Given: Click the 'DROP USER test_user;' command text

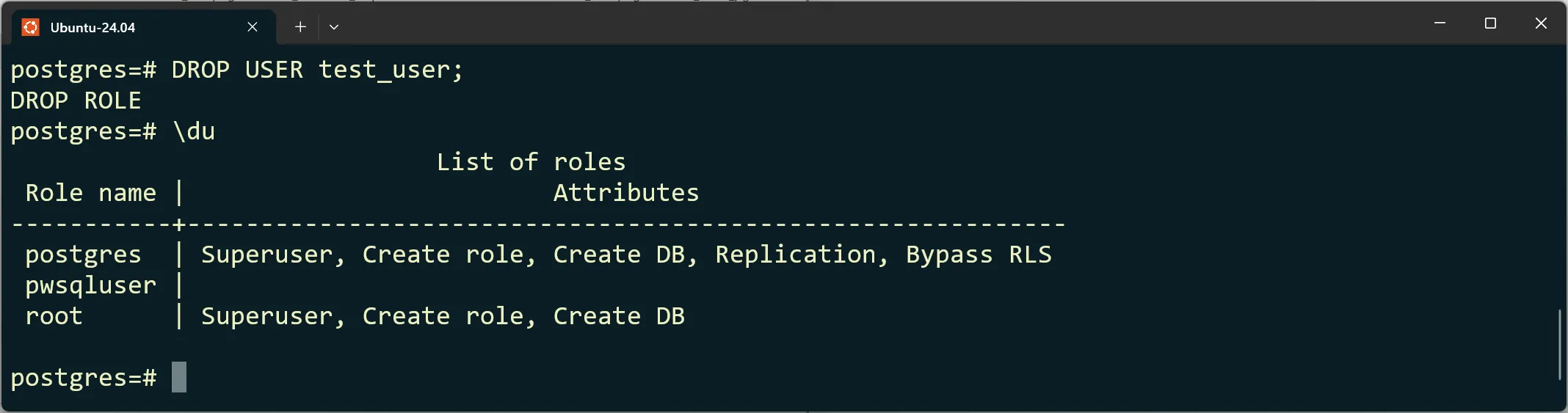Looking at the screenshot, I should [317, 70].
